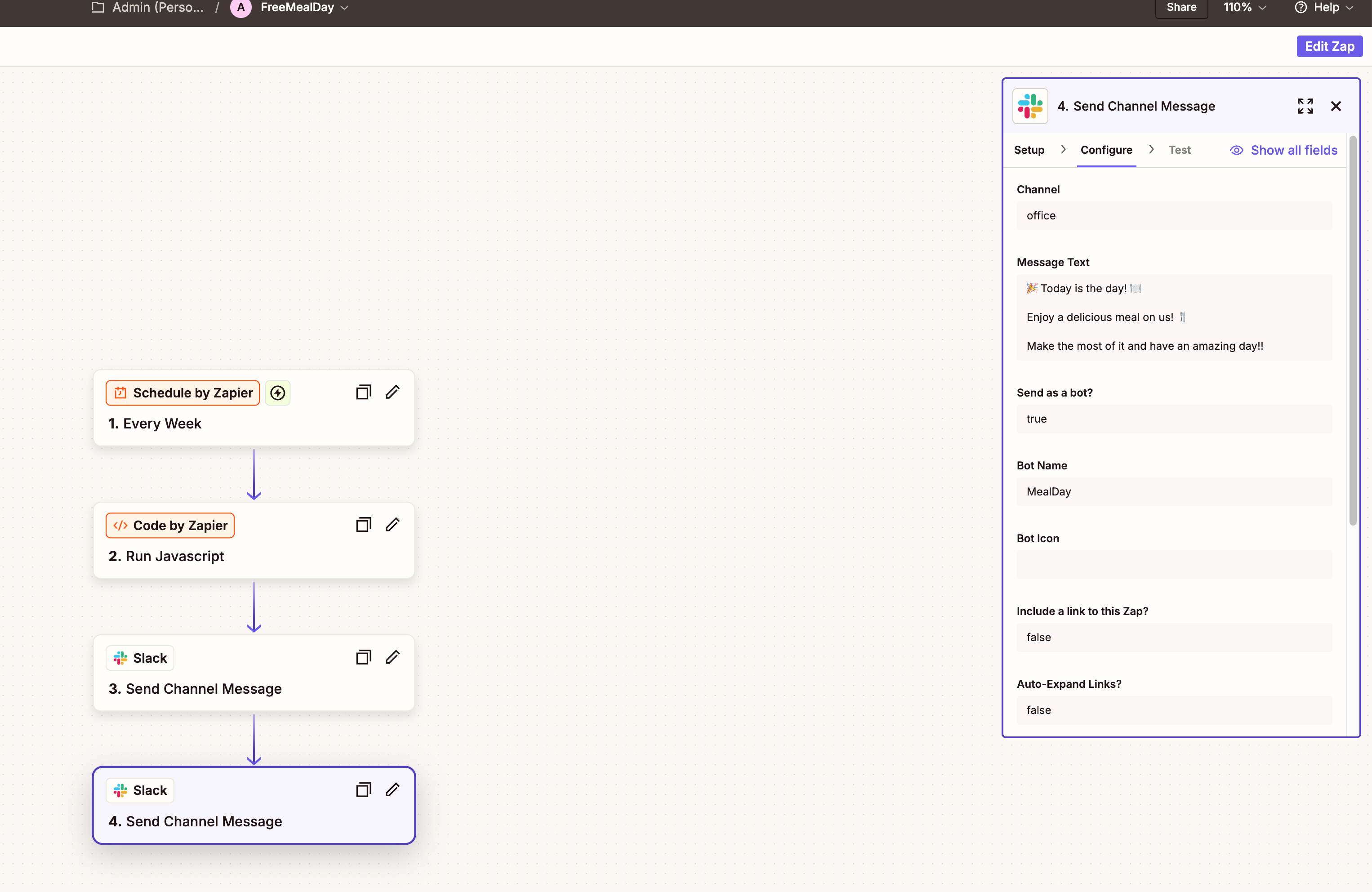The height and width of the screenshot is (892, 1372).
Task: Click the Code by Zapier app badge
Action: [170, 525]
